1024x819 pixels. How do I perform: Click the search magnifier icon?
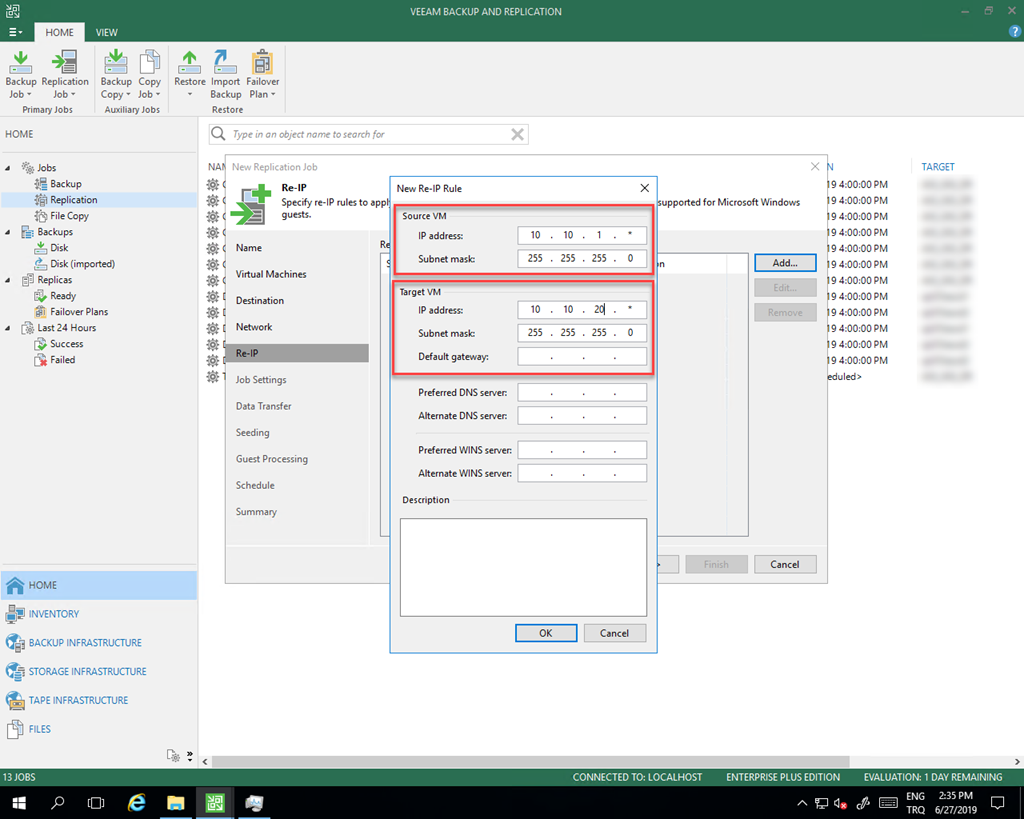[x=218, y=134]
